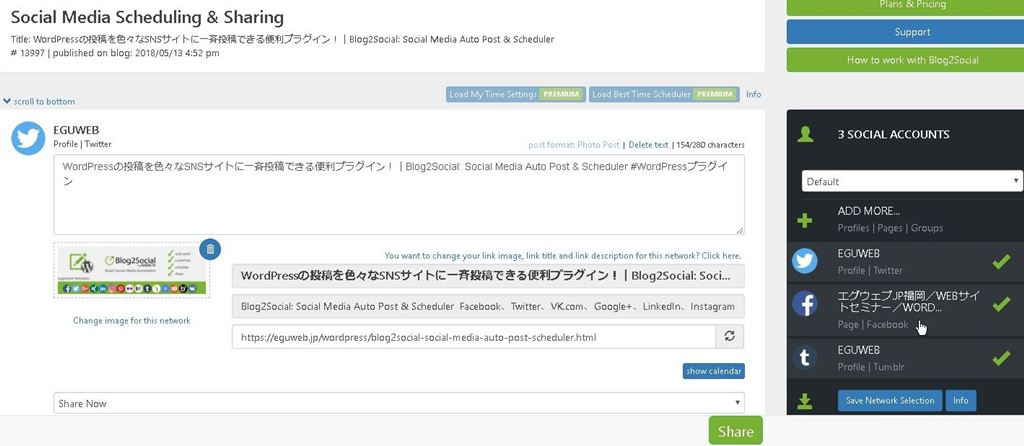This screenshot has width=1024, height=446.
Task: Click the Facebook icon in accounts sidebar
Action: tap(805, 304)
